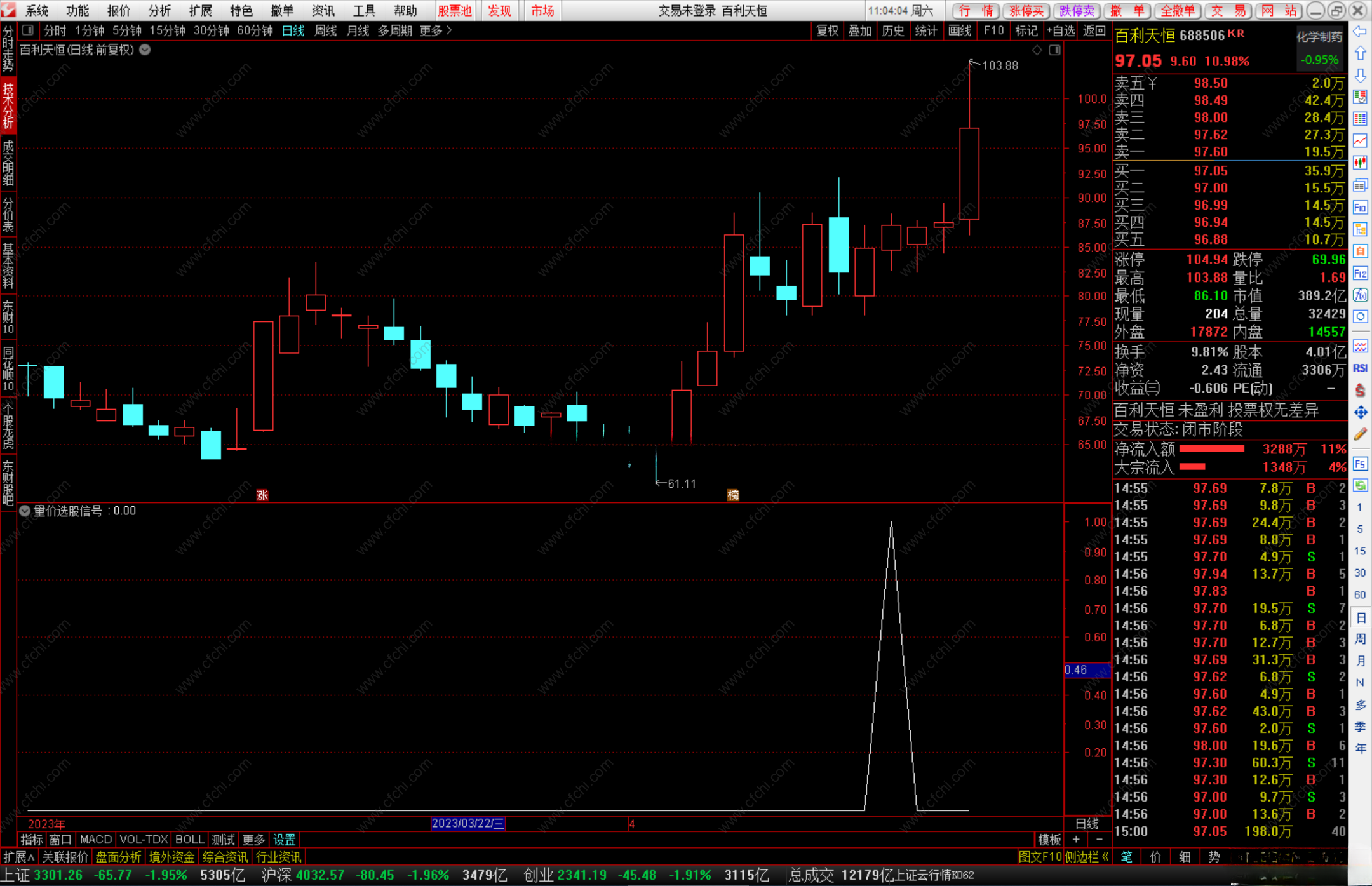Toggle the left panel layout icon
Viewport: 1372px width, 886px height.
pos(27,30)
